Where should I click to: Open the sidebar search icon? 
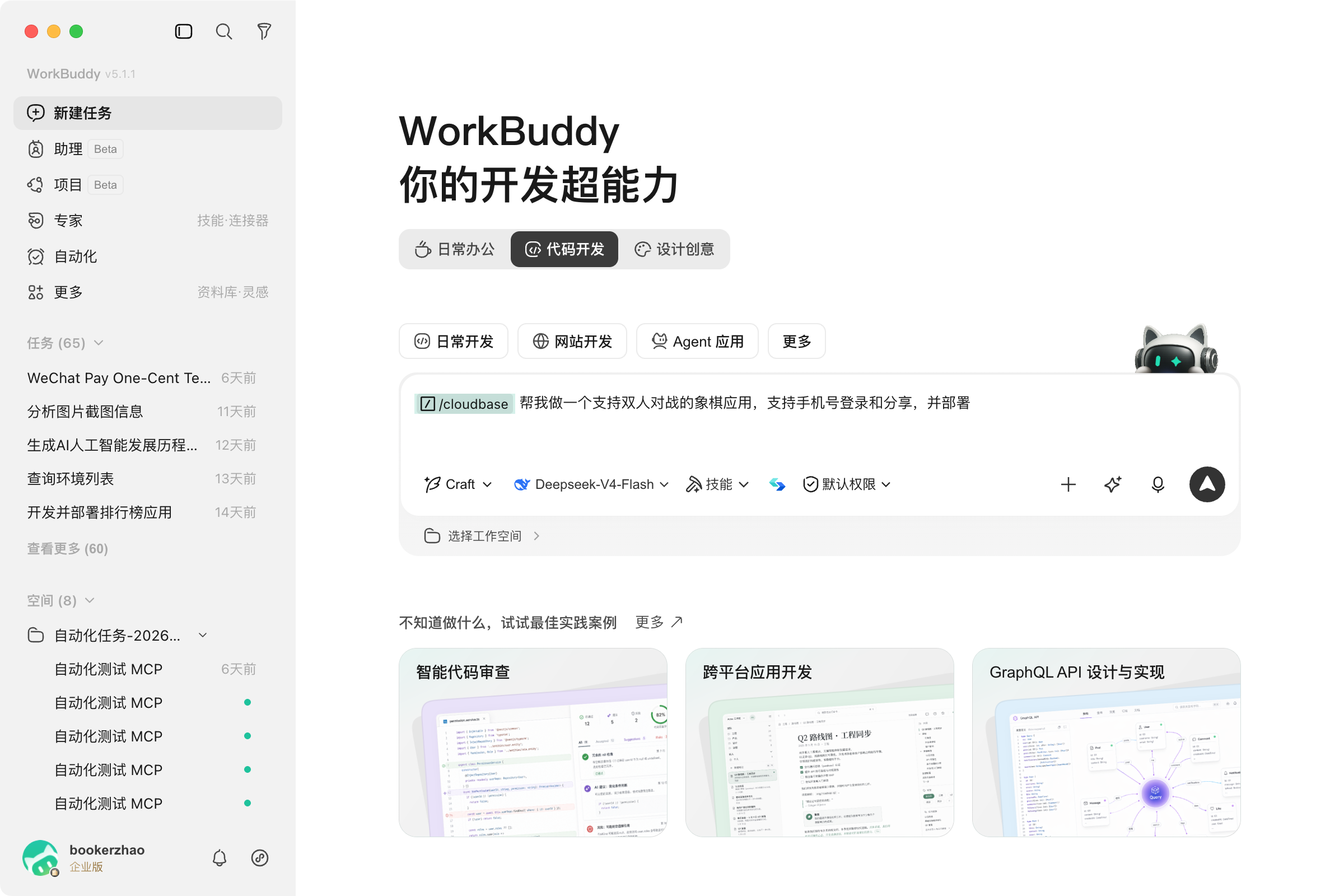[x=224, y=31]
